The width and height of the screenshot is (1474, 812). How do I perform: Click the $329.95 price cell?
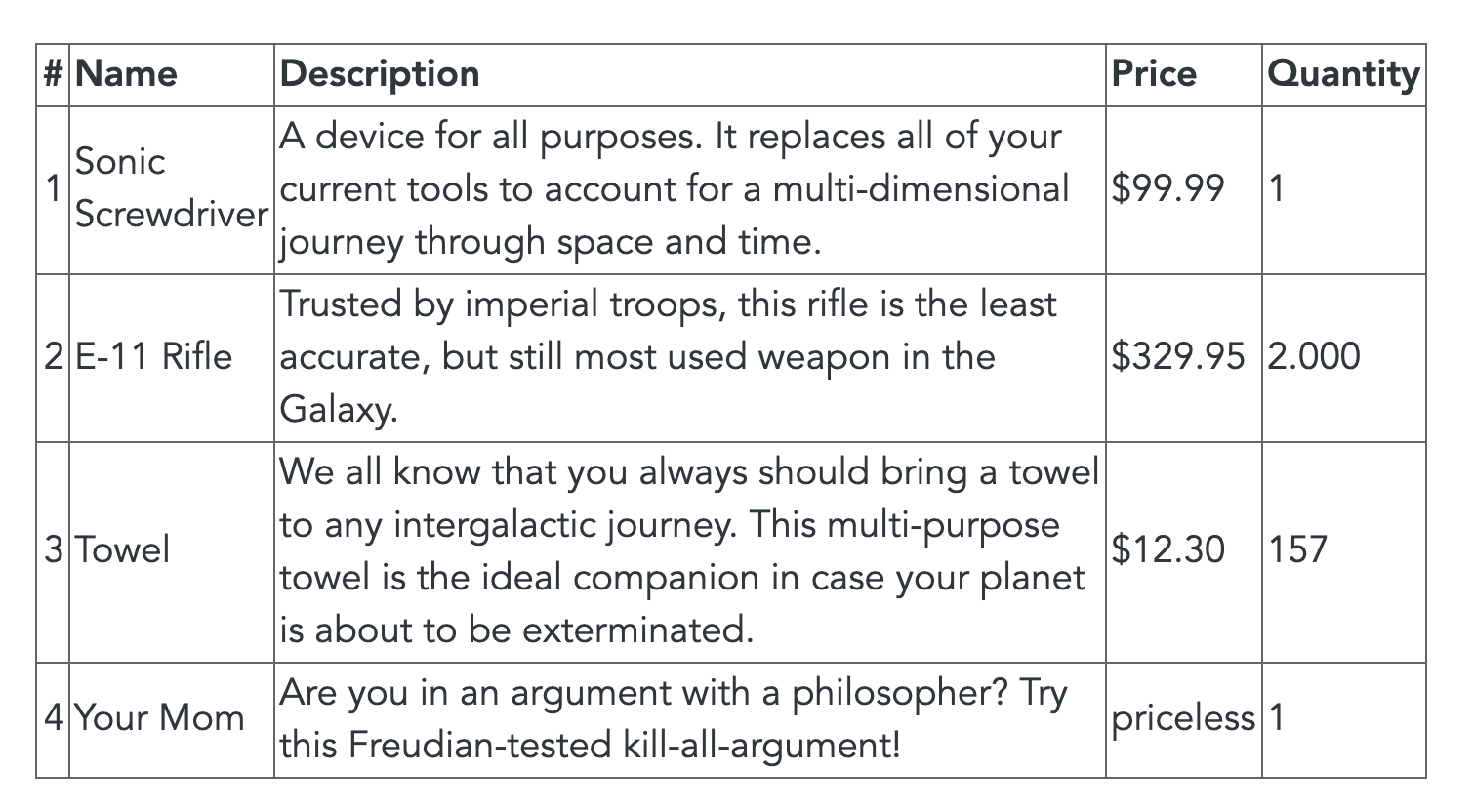(1178, 356)
